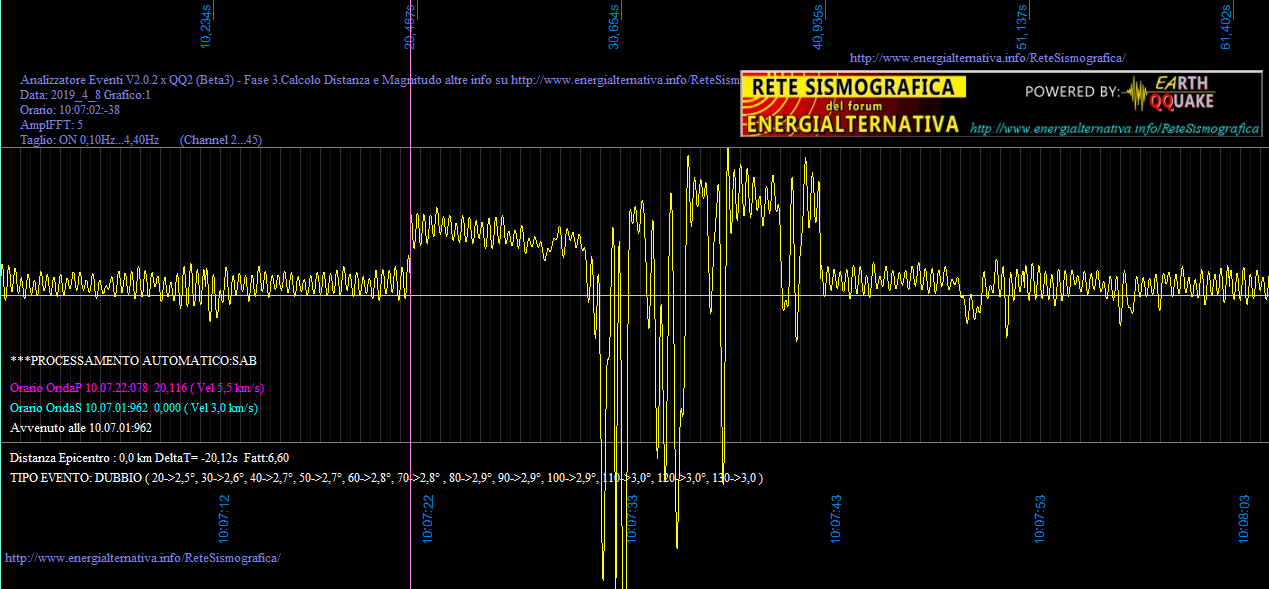
Task: Click the 'Distanza Epicentro : 0,0 km' line
Action: pyautogui.click(x=150, y=457)
